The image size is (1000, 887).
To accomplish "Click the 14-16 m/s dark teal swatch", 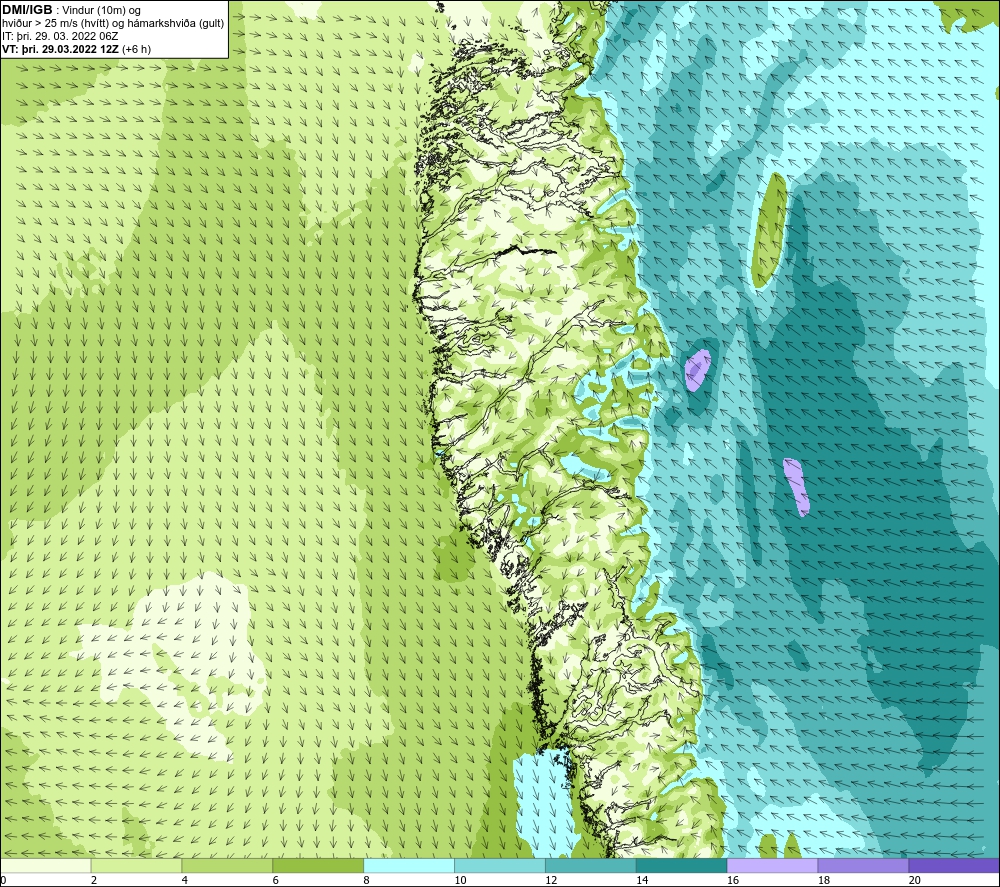I will click(681, 865).
